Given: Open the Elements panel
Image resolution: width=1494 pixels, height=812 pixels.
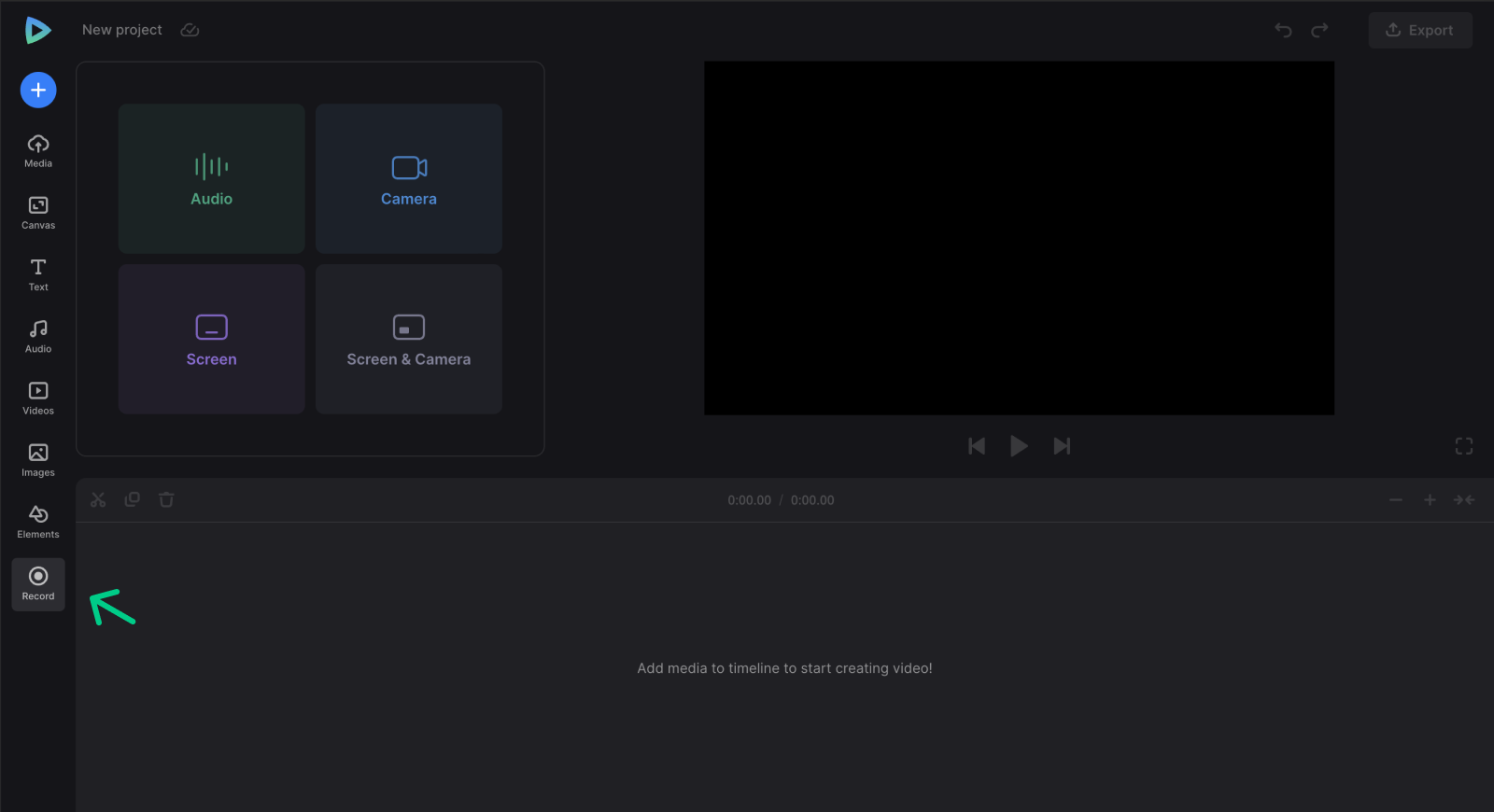Looking at the screenshot, I should tap(38, 522).
